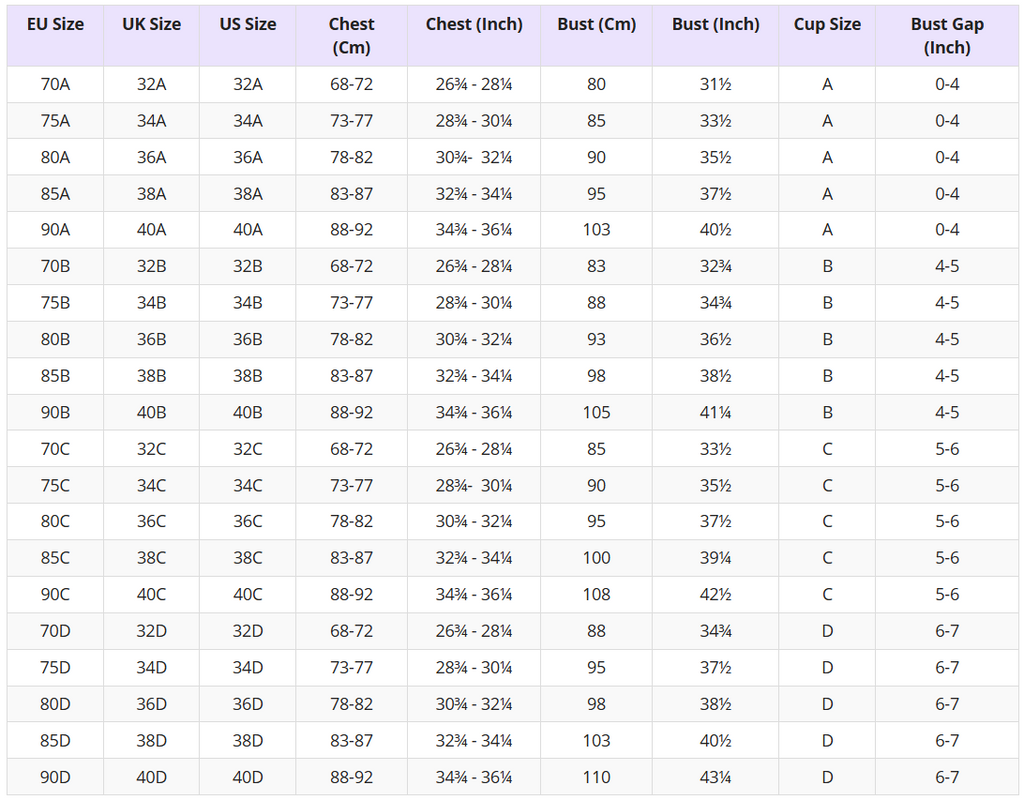Viewport: 1024px width, 800px height.
Task: Select the EU size cell "85C"
Action: pos(56,558)
